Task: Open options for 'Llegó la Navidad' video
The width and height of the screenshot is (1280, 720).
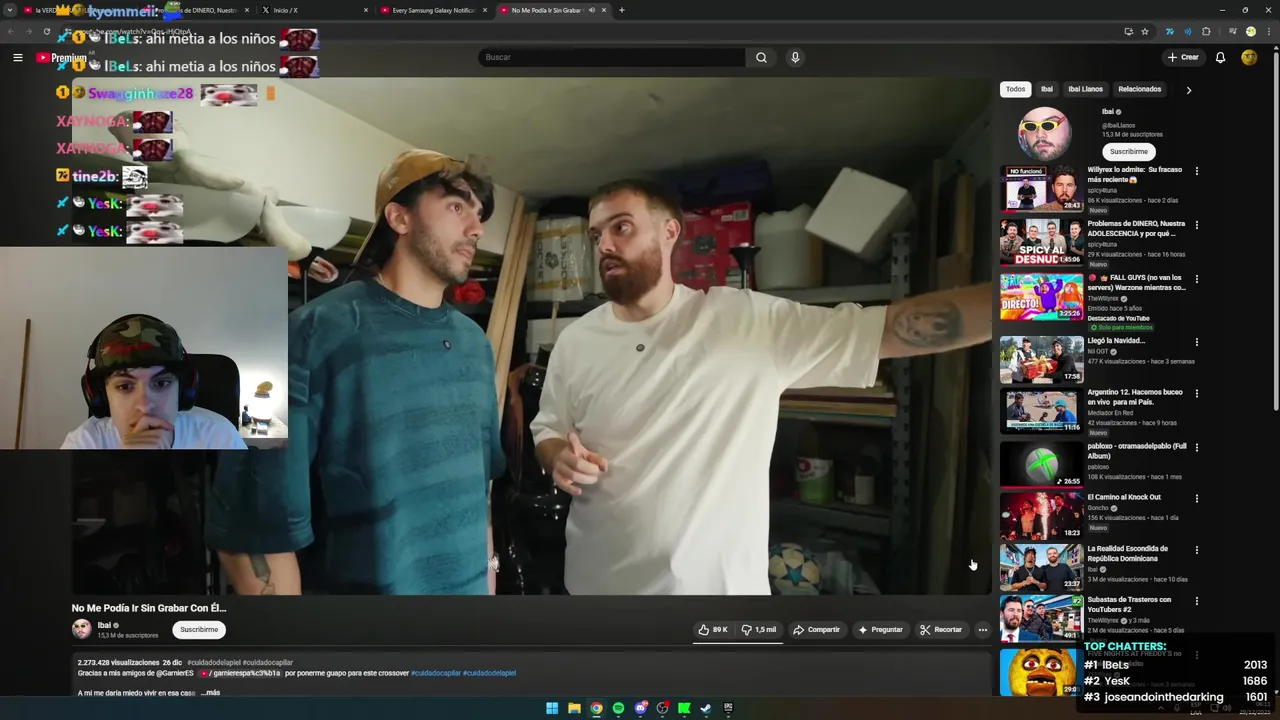Action: click(x=1196, y=342)
